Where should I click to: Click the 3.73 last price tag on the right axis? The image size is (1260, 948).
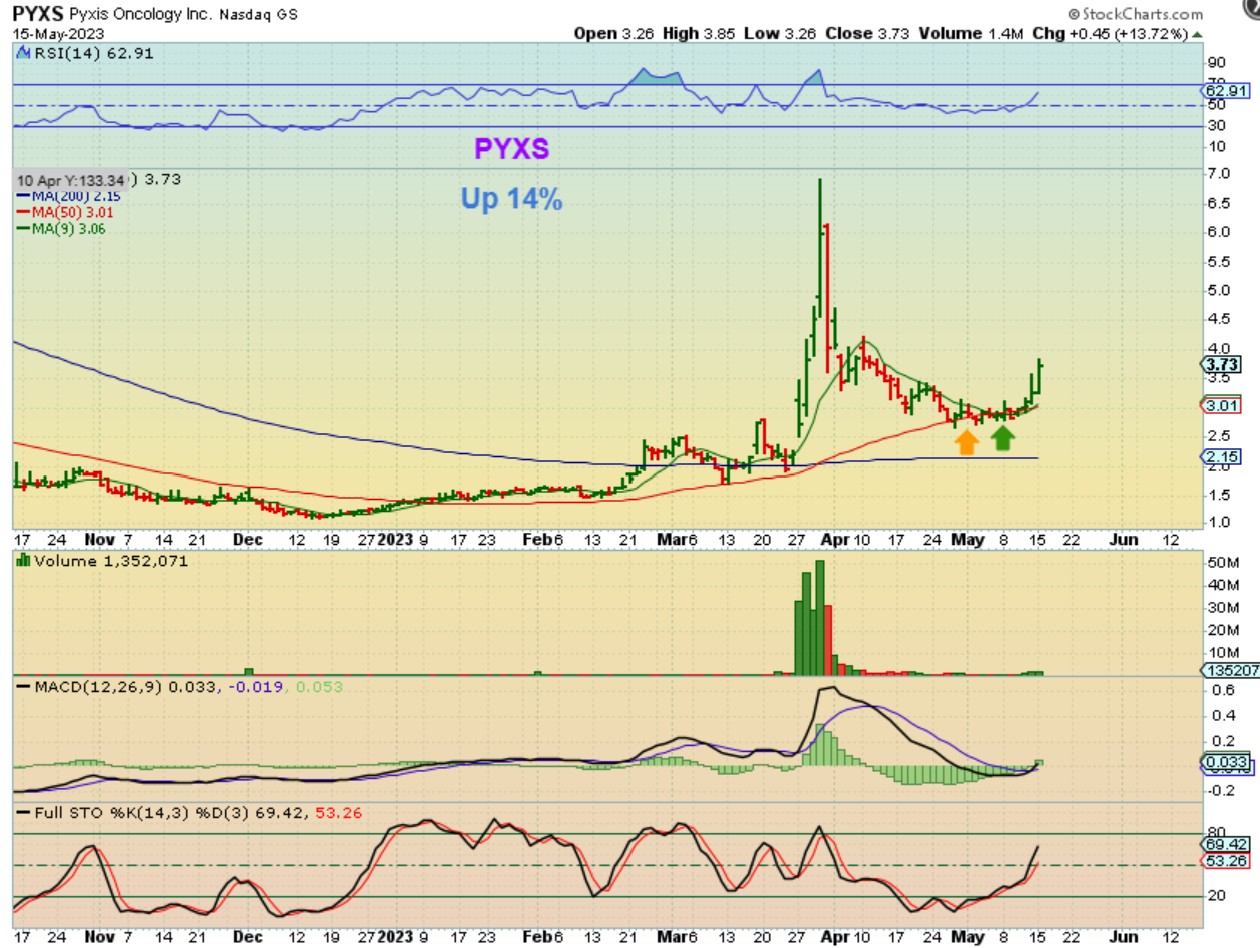[1222, 365]
